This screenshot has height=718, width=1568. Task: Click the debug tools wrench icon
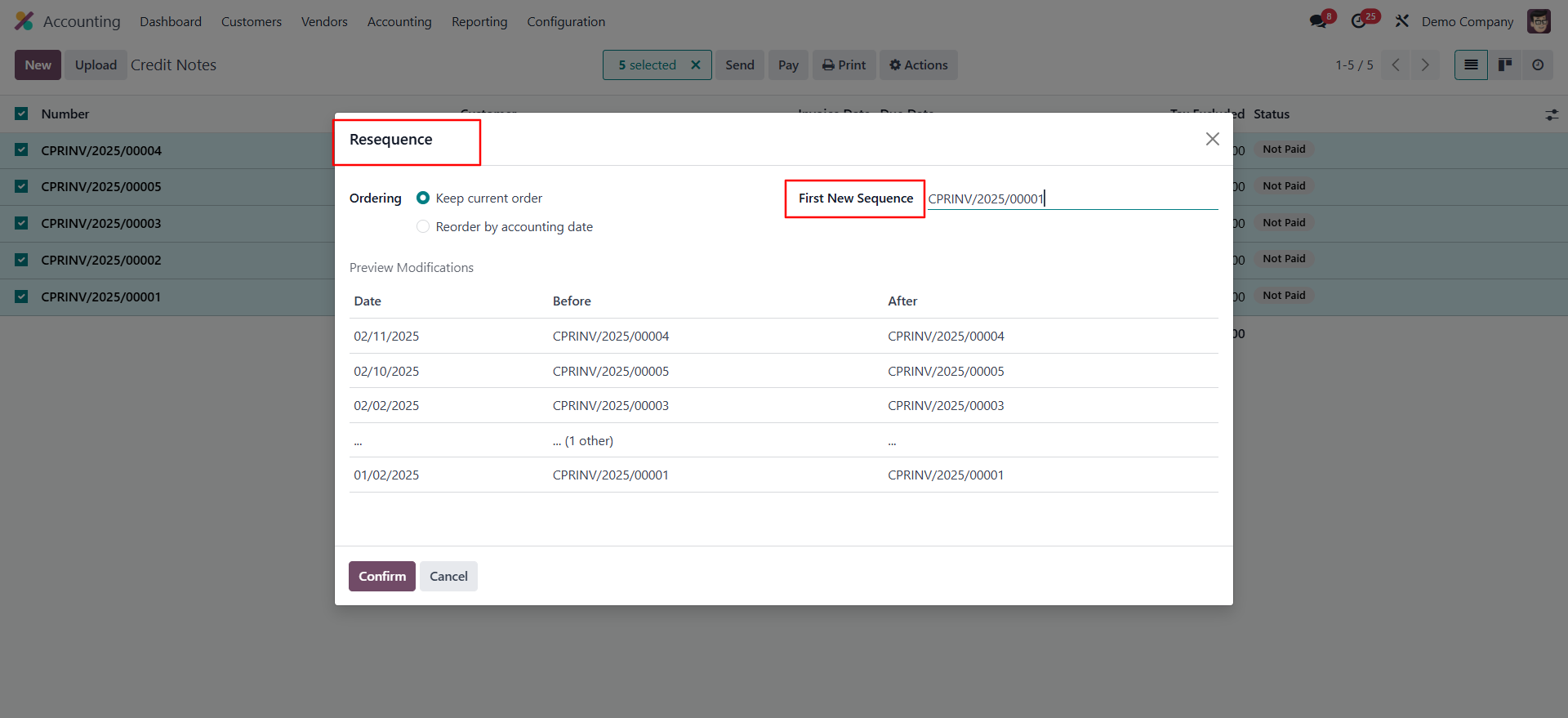[1402, 21]
